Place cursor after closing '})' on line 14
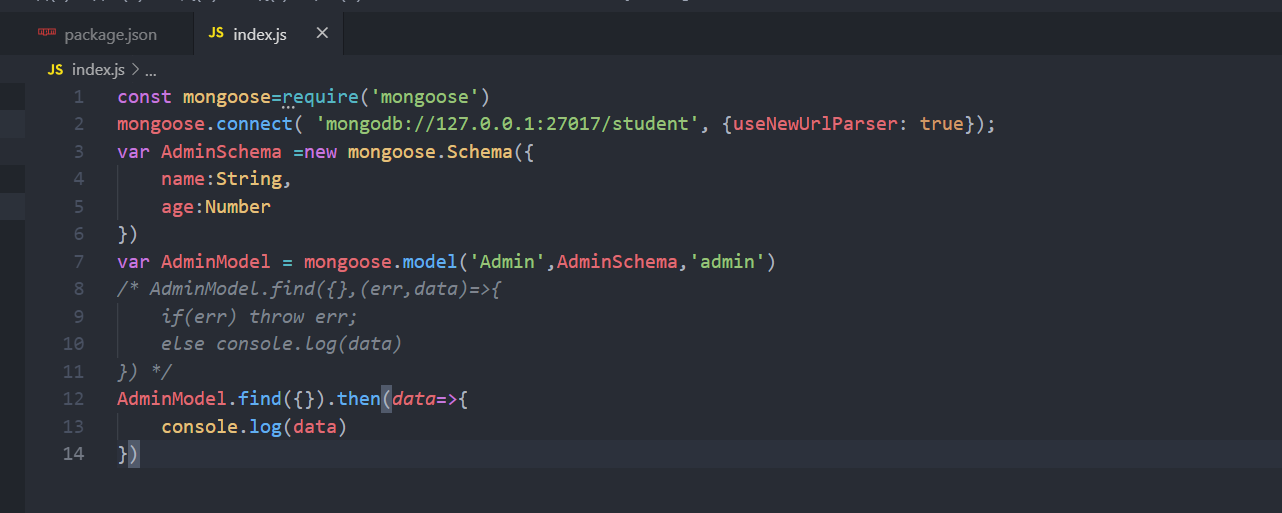 click(x=140, y=454)
